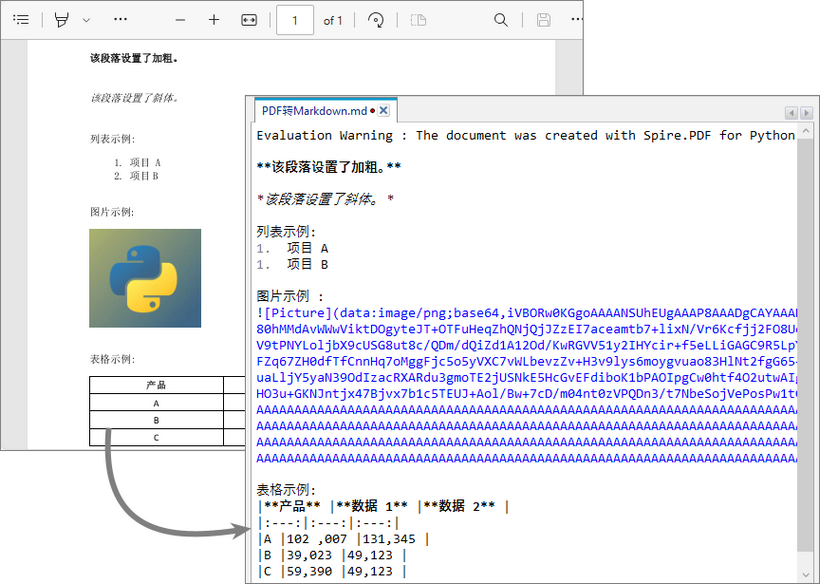
Task: Click the row |A |102 ,007 |131,345 |
Action: pos(344,539)
